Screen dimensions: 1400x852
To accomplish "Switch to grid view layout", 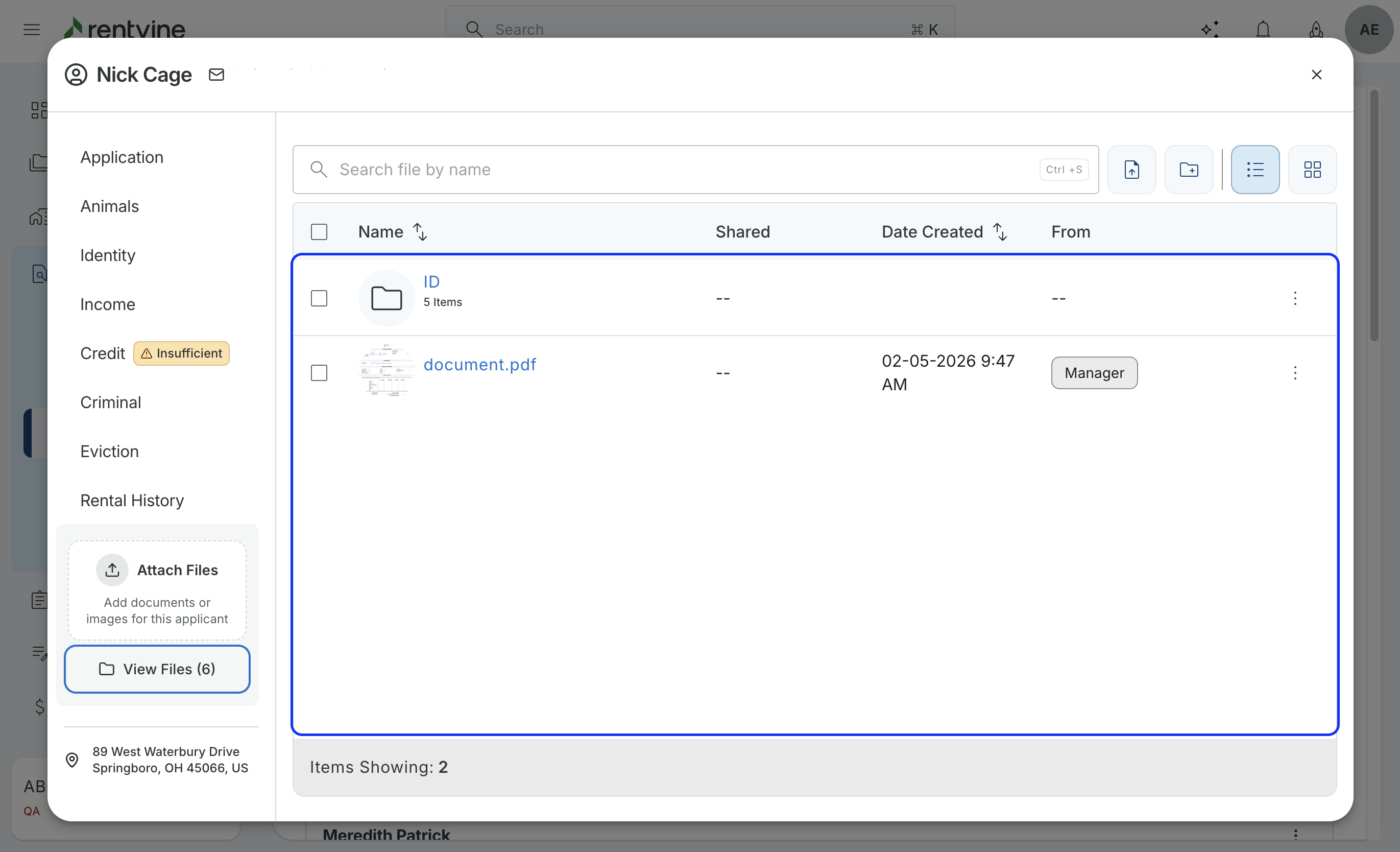I will 1312,170.
